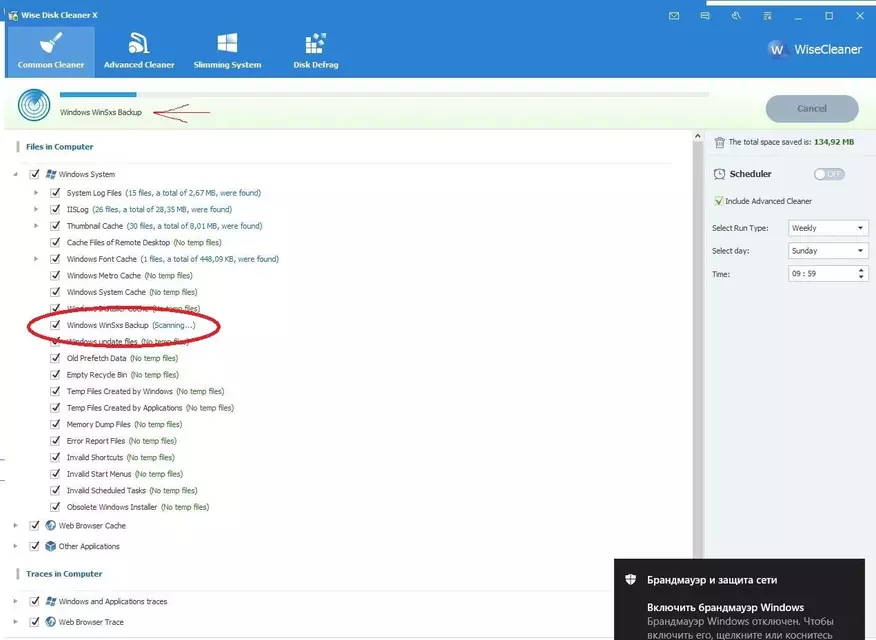
Task: Click the Web Browser Trace globe icon
Action: point(51,622)
